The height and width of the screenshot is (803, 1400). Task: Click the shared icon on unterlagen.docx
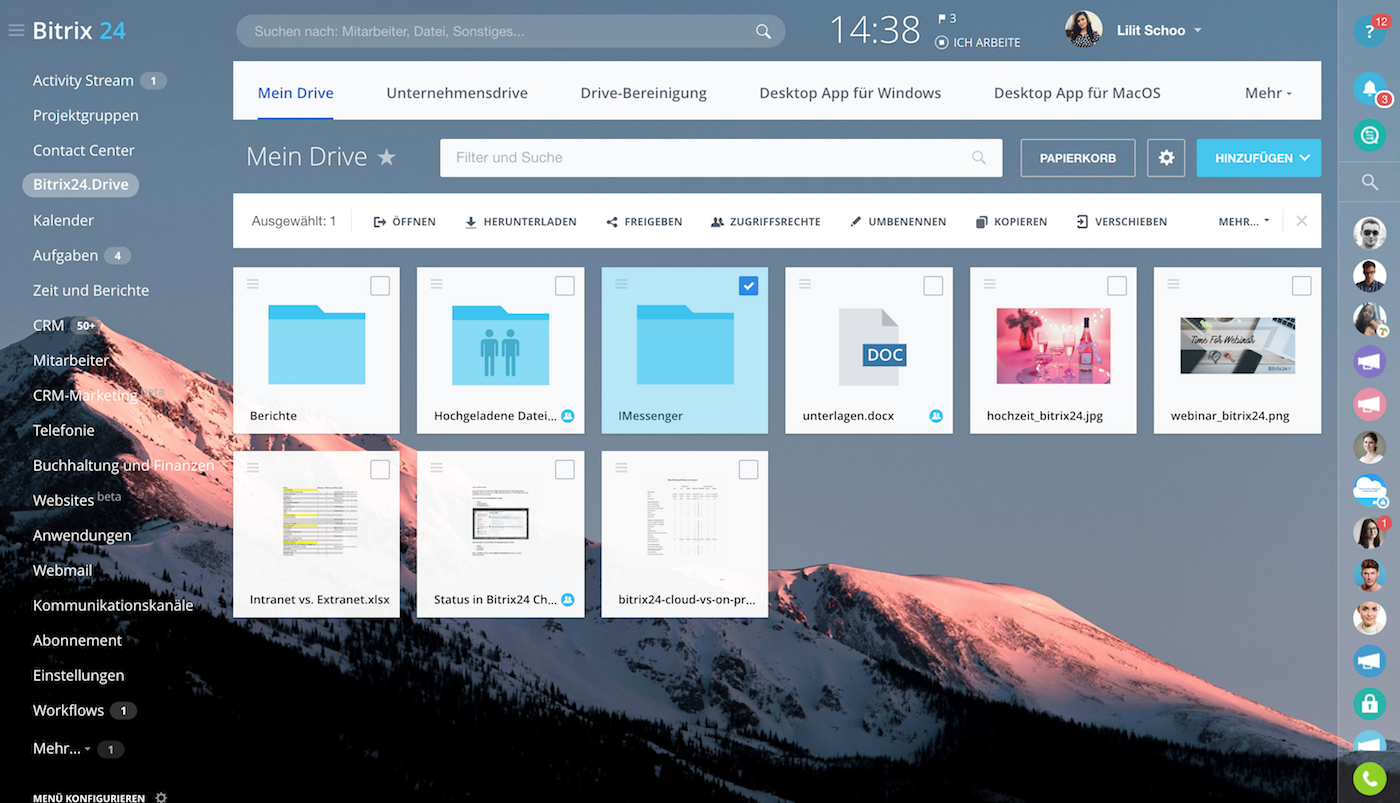click(936, 416)
